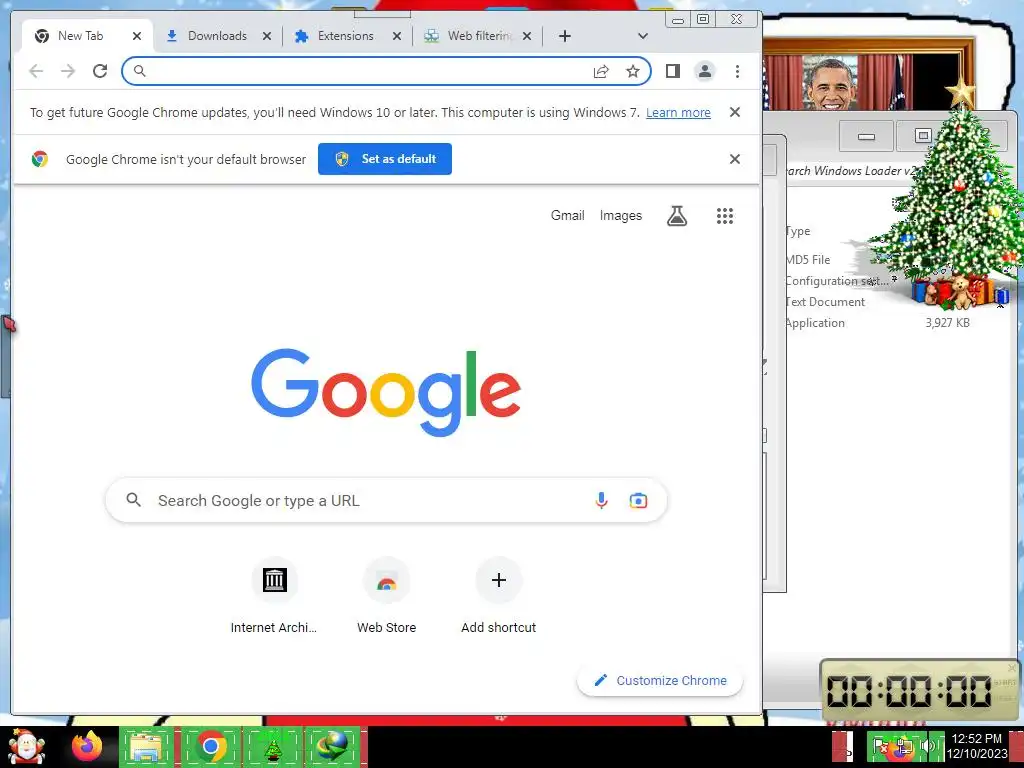1024x768 pixels.
Task: Dismiss the default browser infobar
Action: pyautogui.click(x=735, y=159)
